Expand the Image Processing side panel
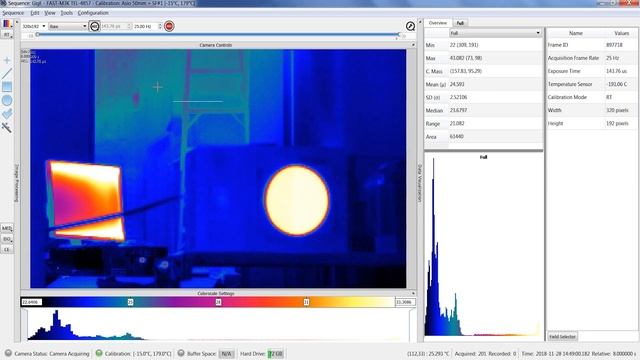Screen dimensions: 640x360 pyautogui.click(x=17, y=183)
